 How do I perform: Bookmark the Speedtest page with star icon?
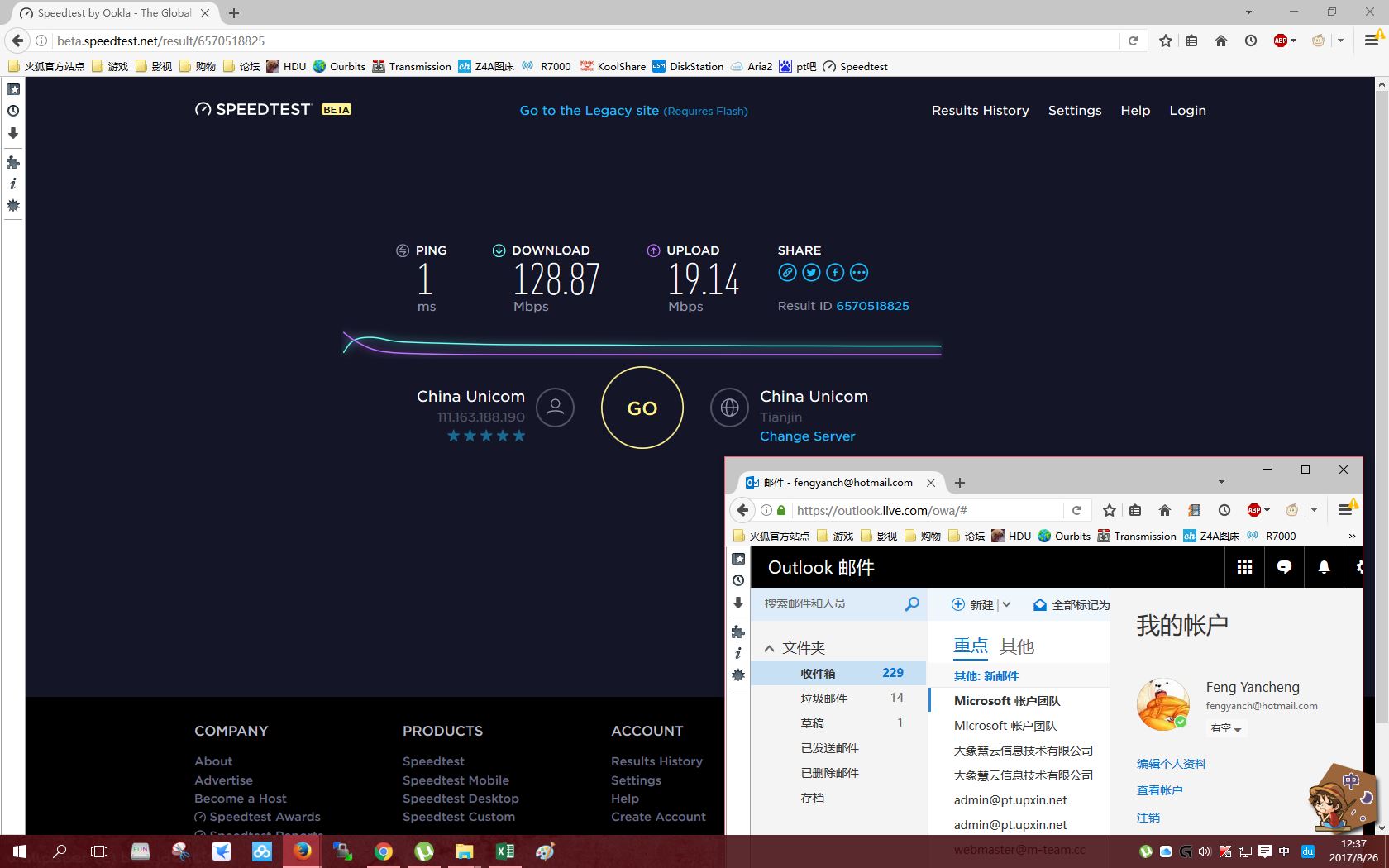pyautogui.click(x=1165, y=41)
